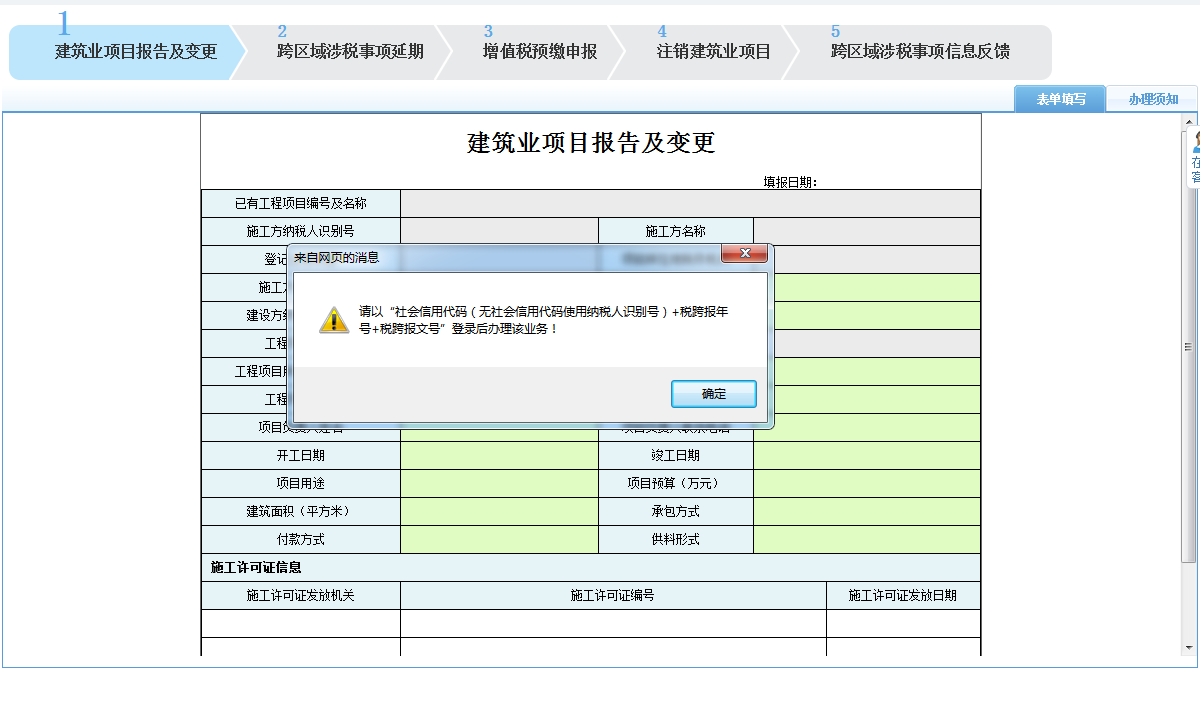Switch to the 表单填写 tab
Image resolution: width=1200 pixels, height=704 pixels.
pyautogui.click(x=1060, y=99)
